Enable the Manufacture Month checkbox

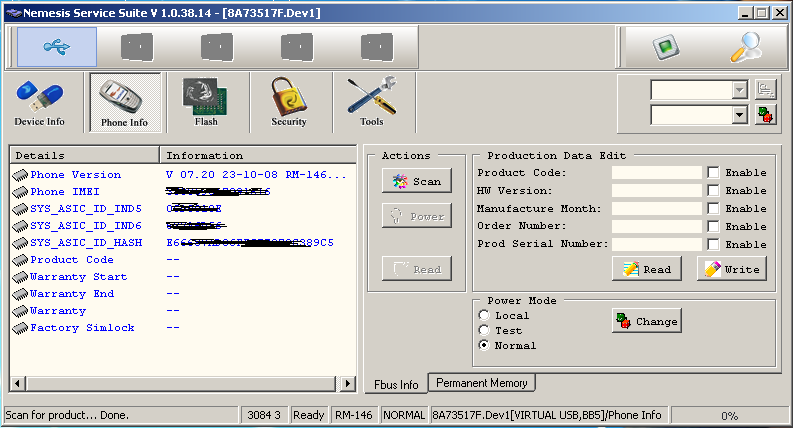(713, 208)
